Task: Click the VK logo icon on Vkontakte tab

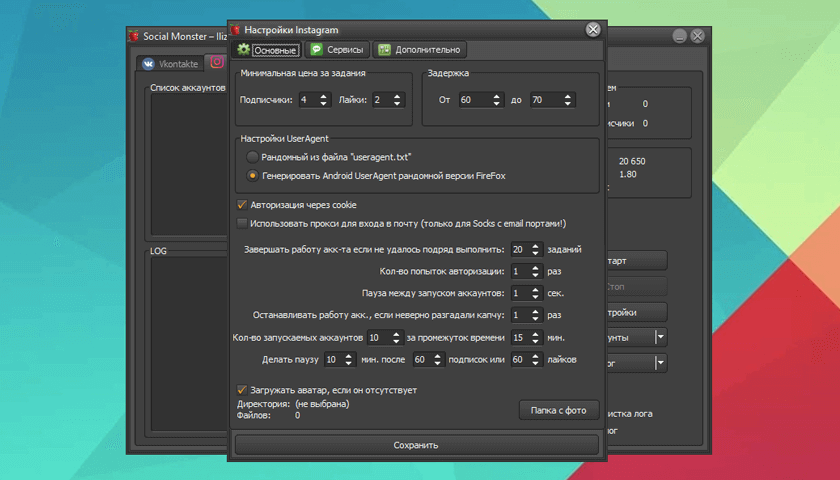Action: click(148, 64)
